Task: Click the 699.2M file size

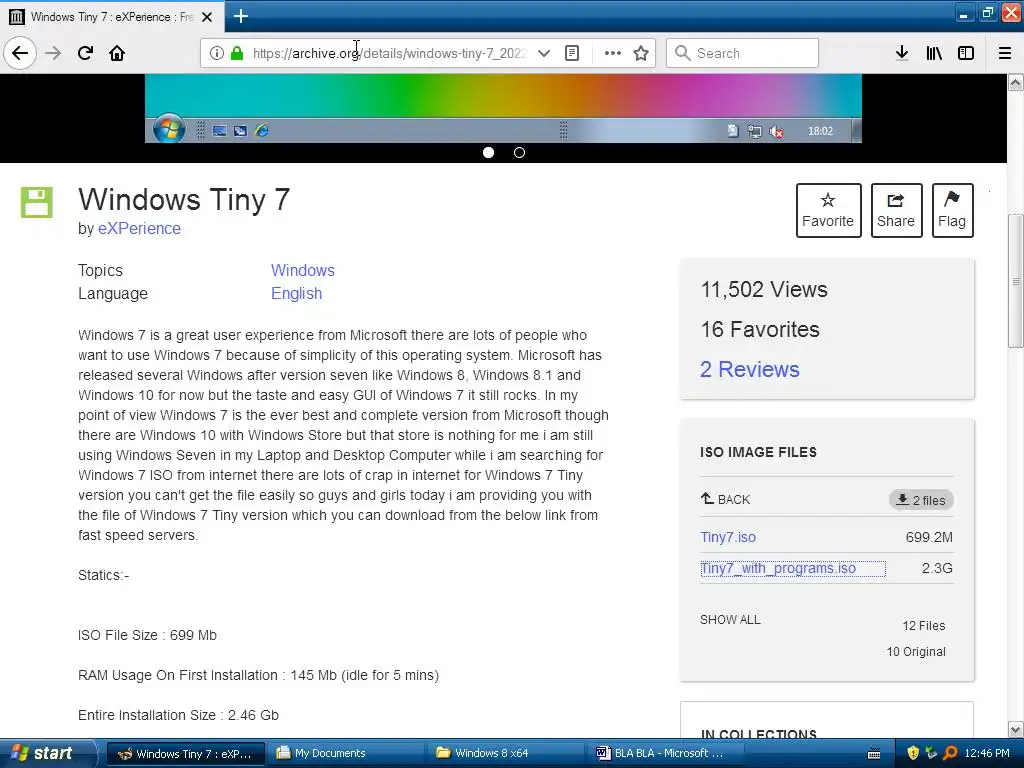Action: coord(929,537)
